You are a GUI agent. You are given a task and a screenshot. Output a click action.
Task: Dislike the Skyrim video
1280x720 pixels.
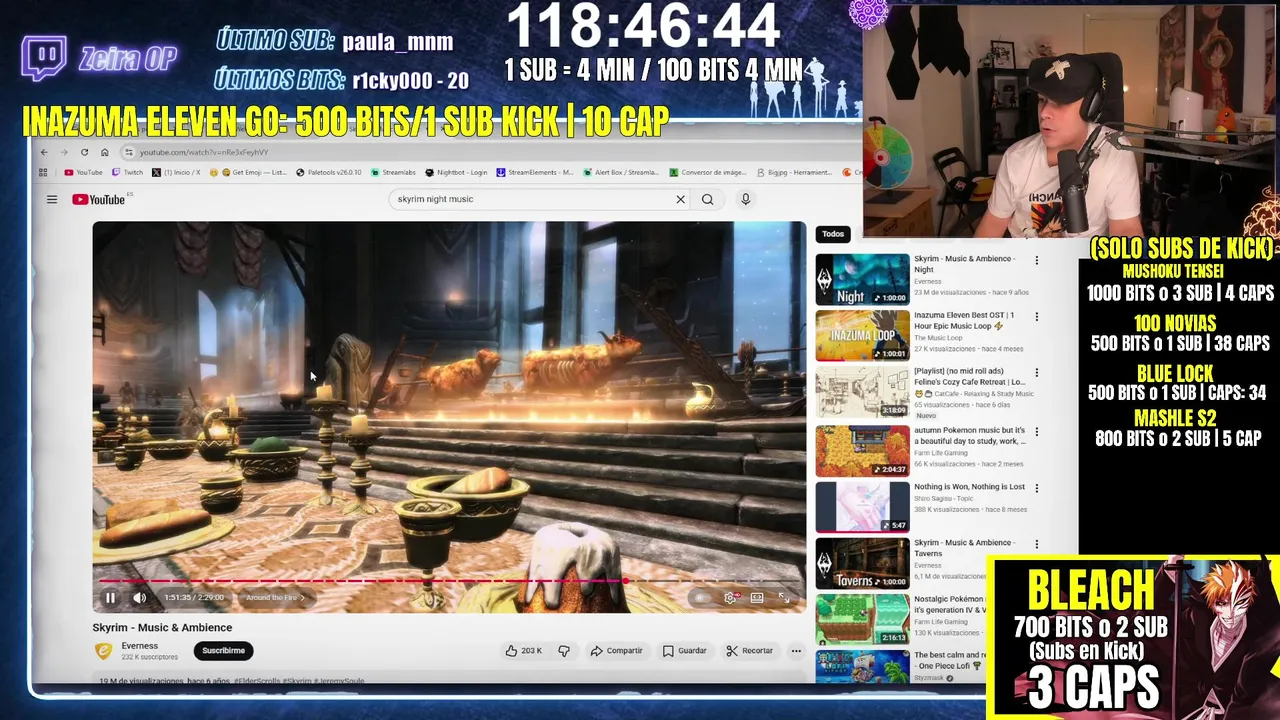tap(564, 651)
